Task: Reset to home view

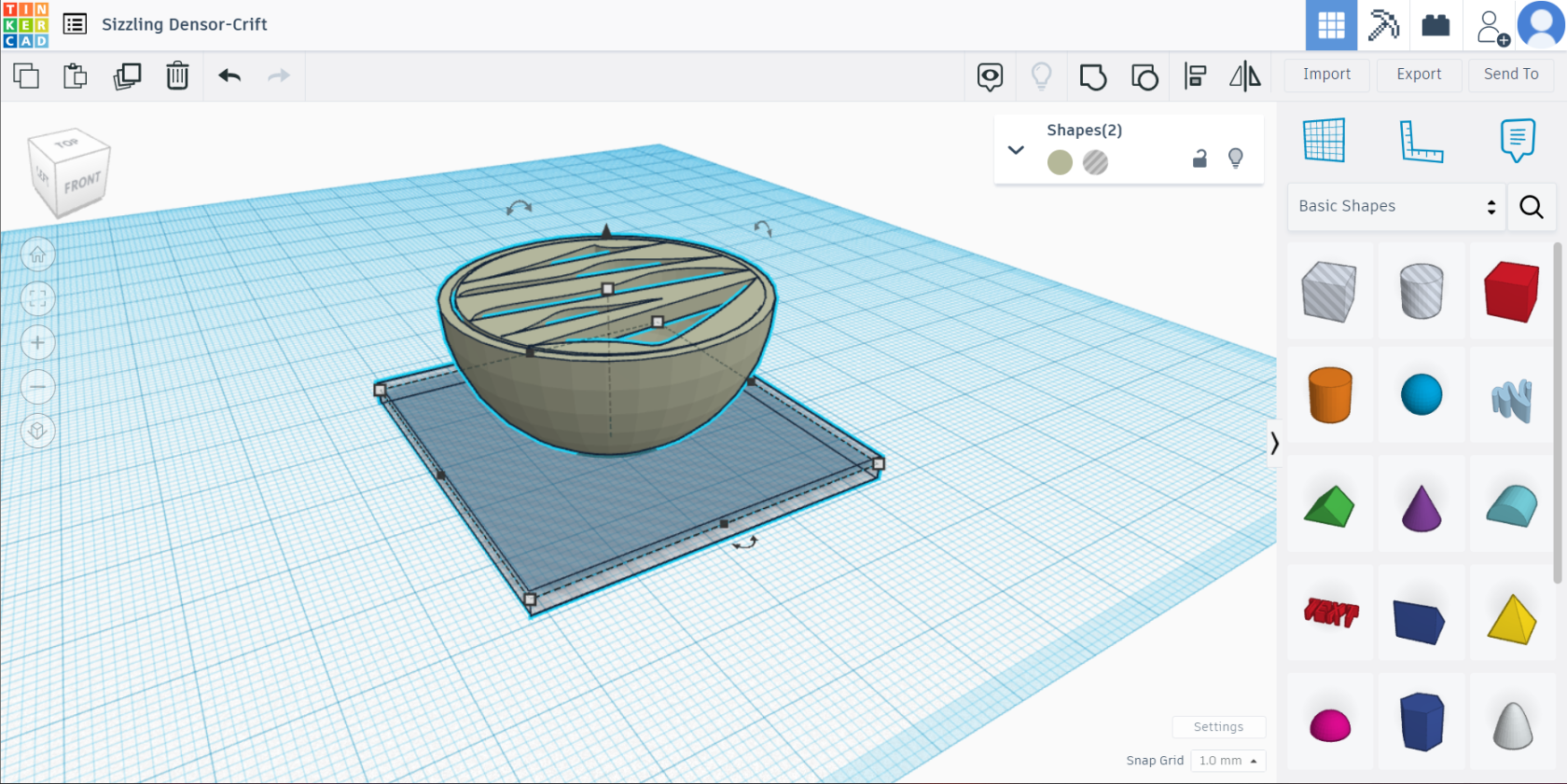Action: pyautogui.click(x=37, y=254)
